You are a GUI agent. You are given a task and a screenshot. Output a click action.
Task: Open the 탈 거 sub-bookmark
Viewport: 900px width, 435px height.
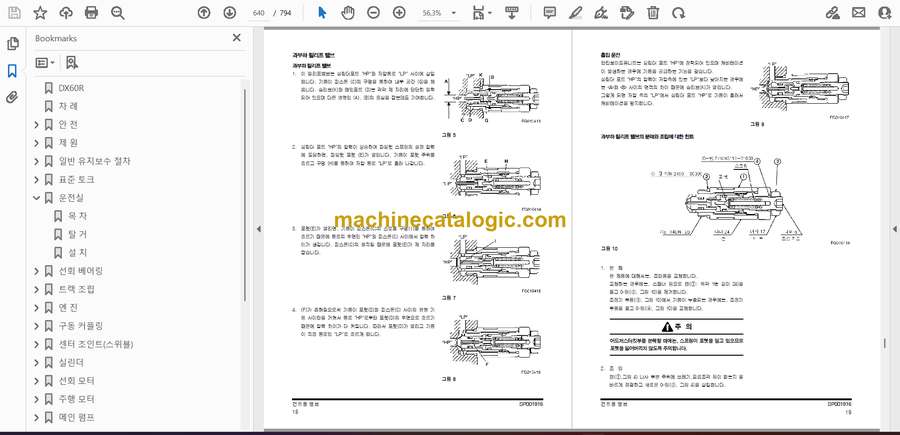(77, 234)
